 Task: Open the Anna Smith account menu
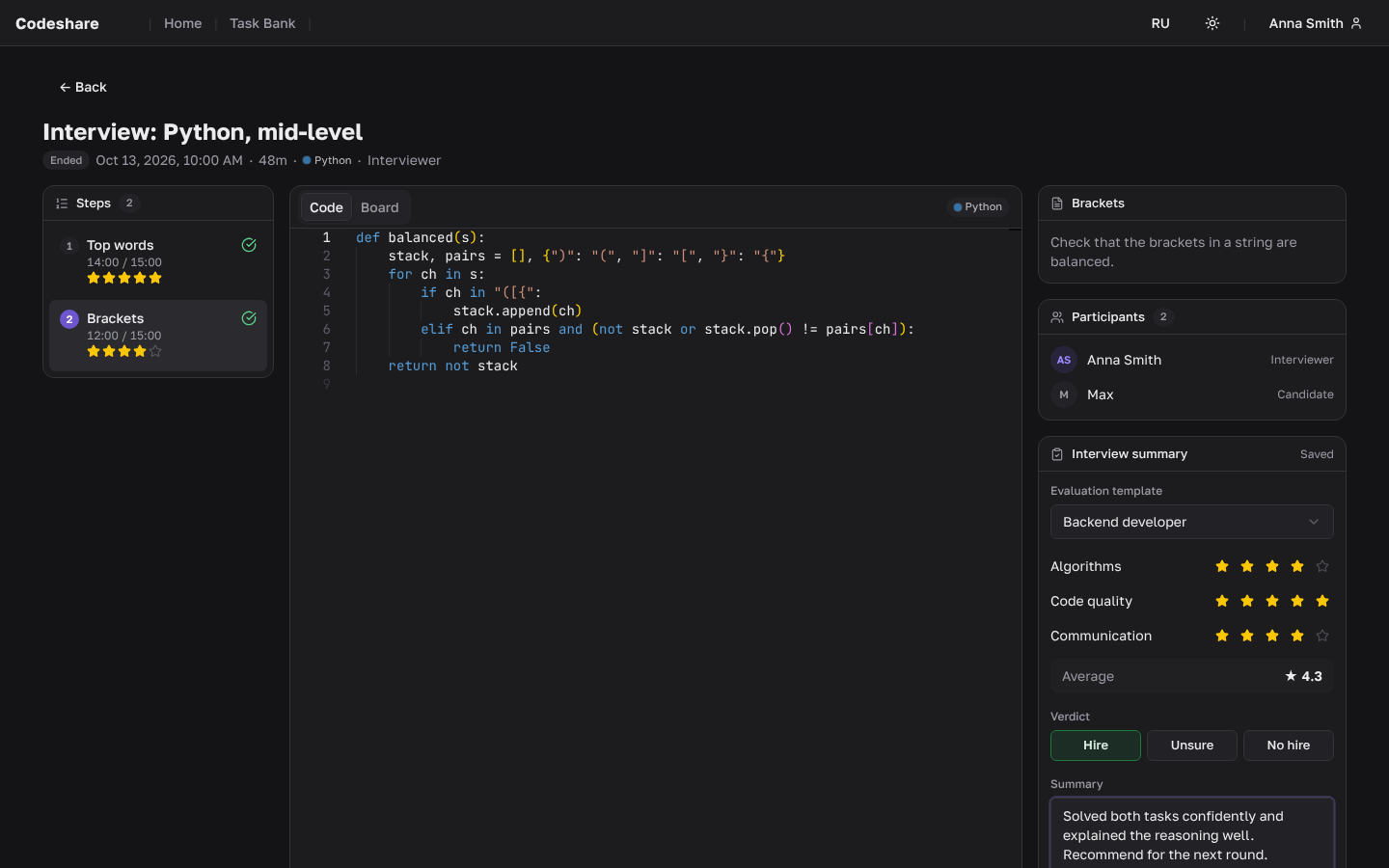[1316, 23]
